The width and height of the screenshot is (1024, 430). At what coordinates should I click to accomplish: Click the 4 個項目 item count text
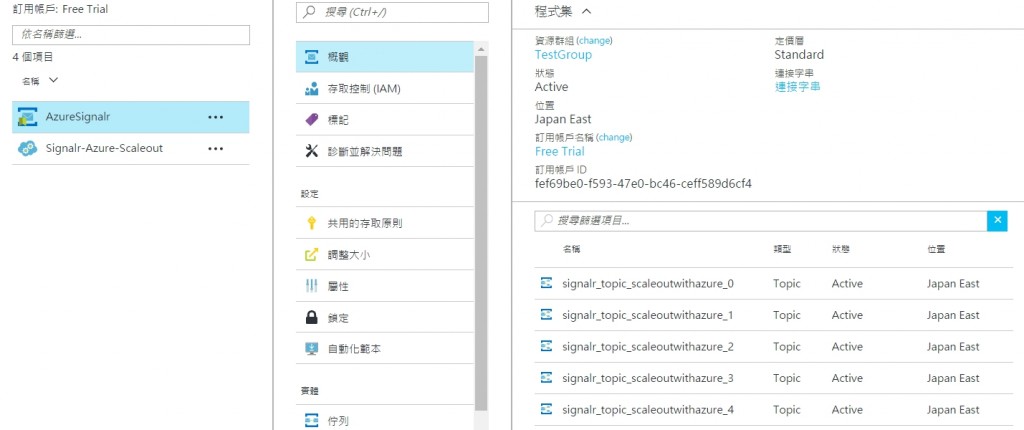coord(33,58)
